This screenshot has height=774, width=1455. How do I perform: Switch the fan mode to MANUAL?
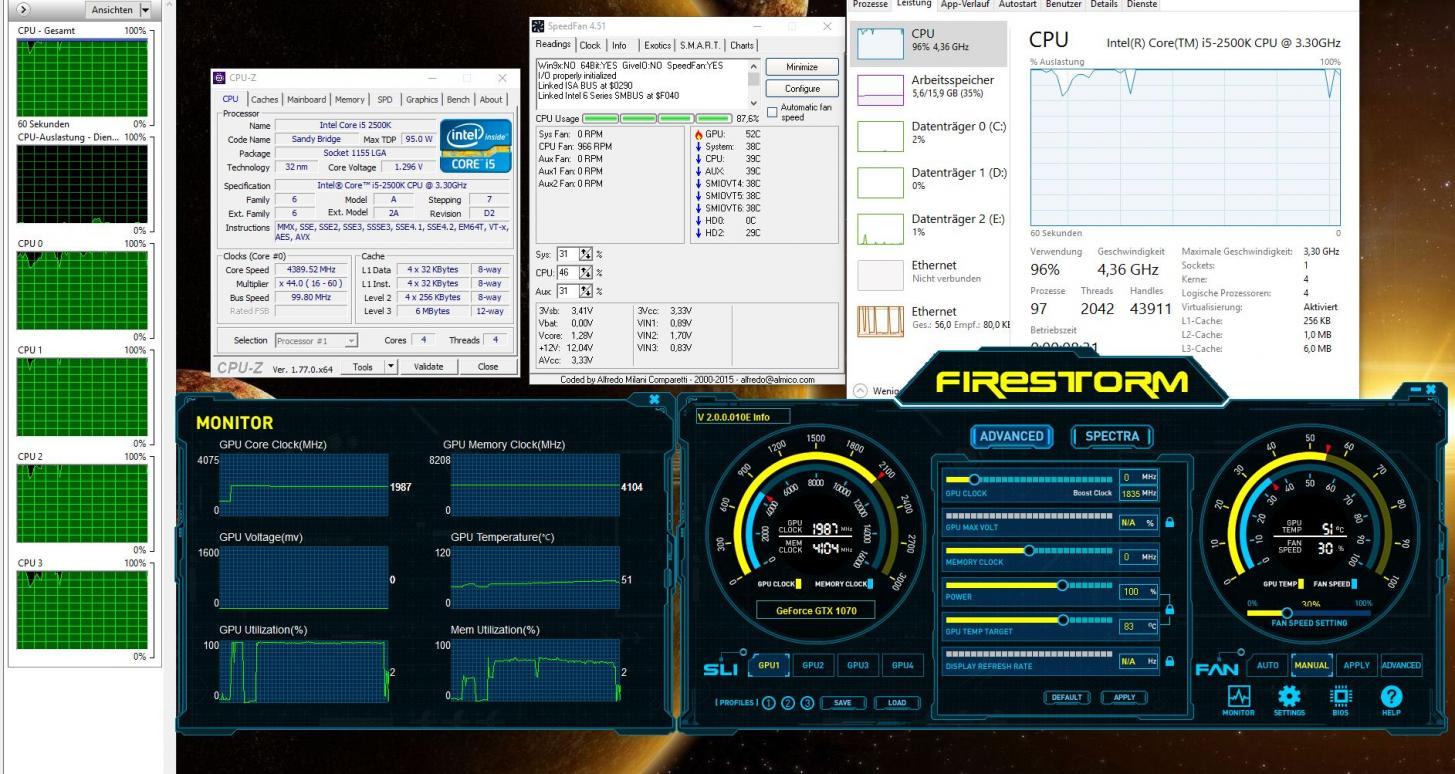[x=1312, y=666]
